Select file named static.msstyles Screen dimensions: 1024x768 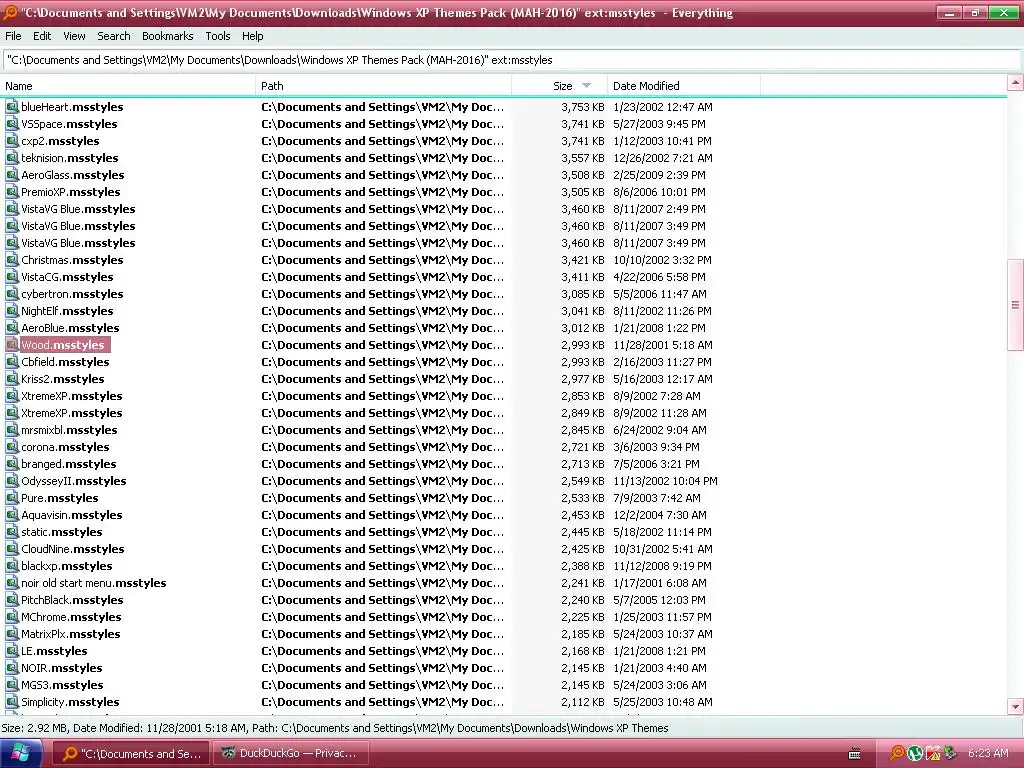point(61,532)
